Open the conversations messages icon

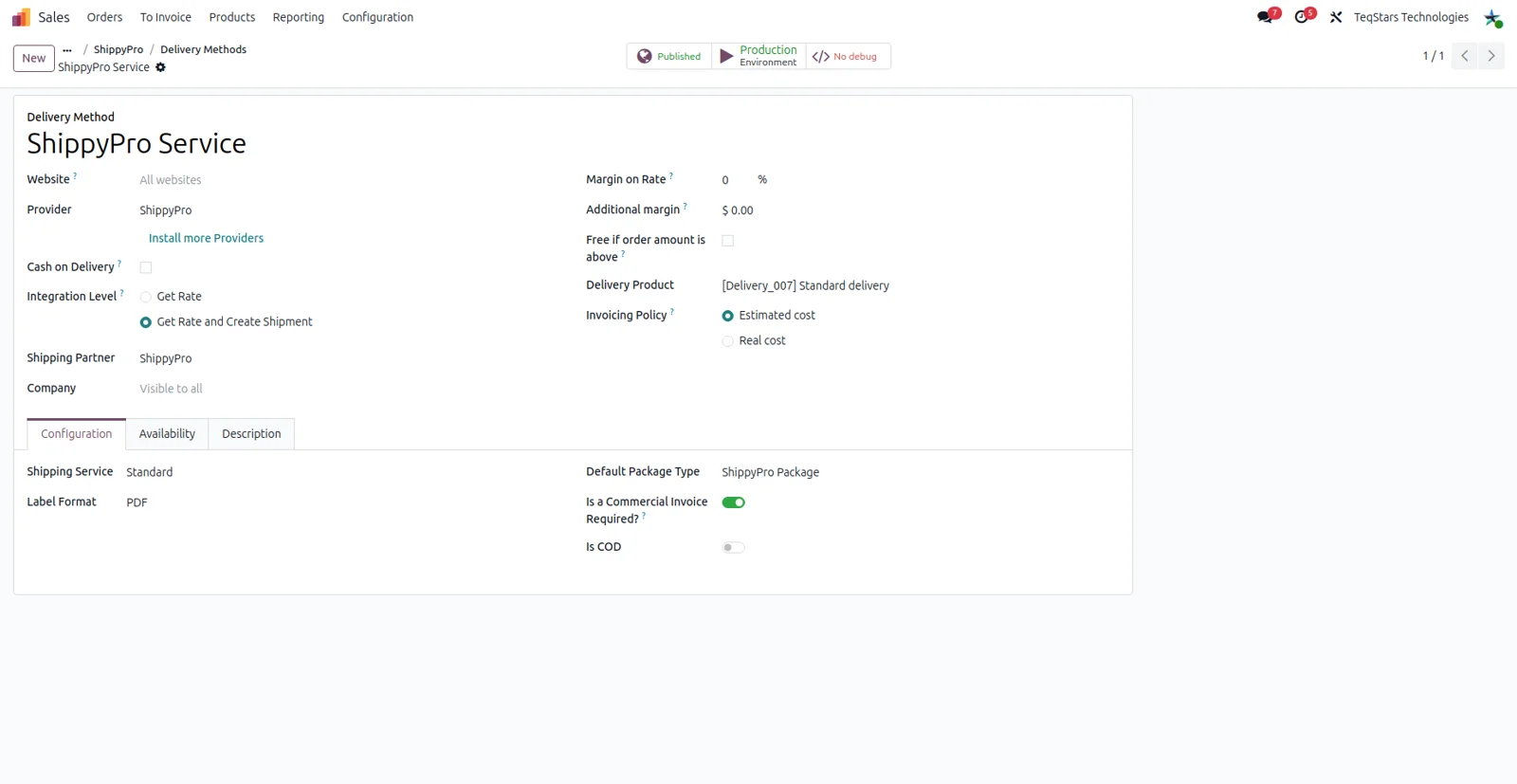1267,17
